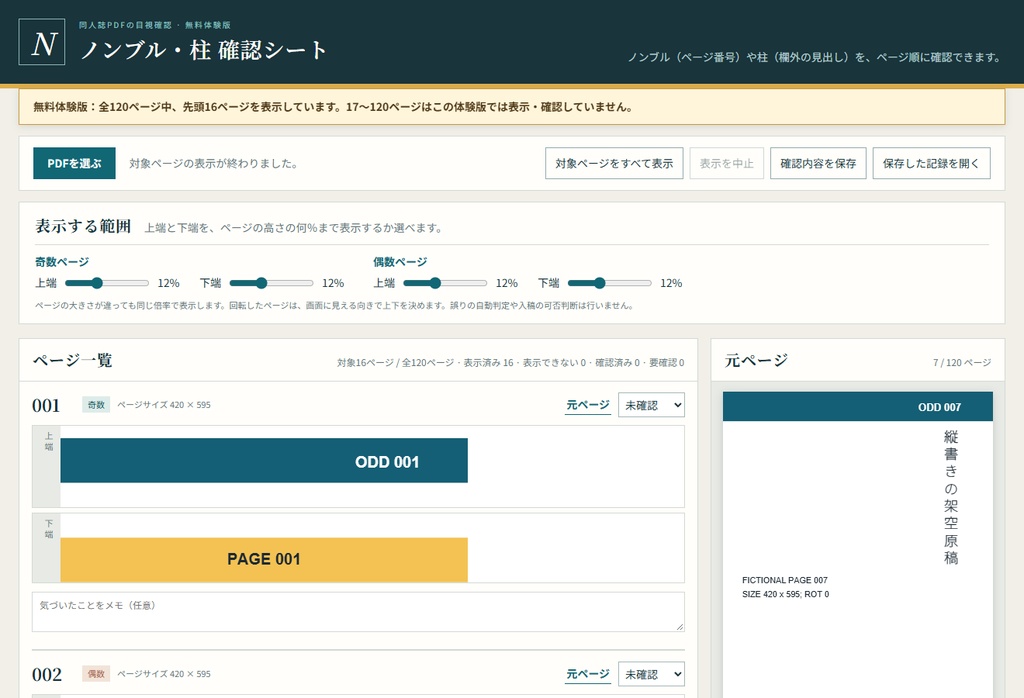Viewport: 1024px width, 698px height.
Task: Save results with 確認内容を保存 button
Action: 818,163
